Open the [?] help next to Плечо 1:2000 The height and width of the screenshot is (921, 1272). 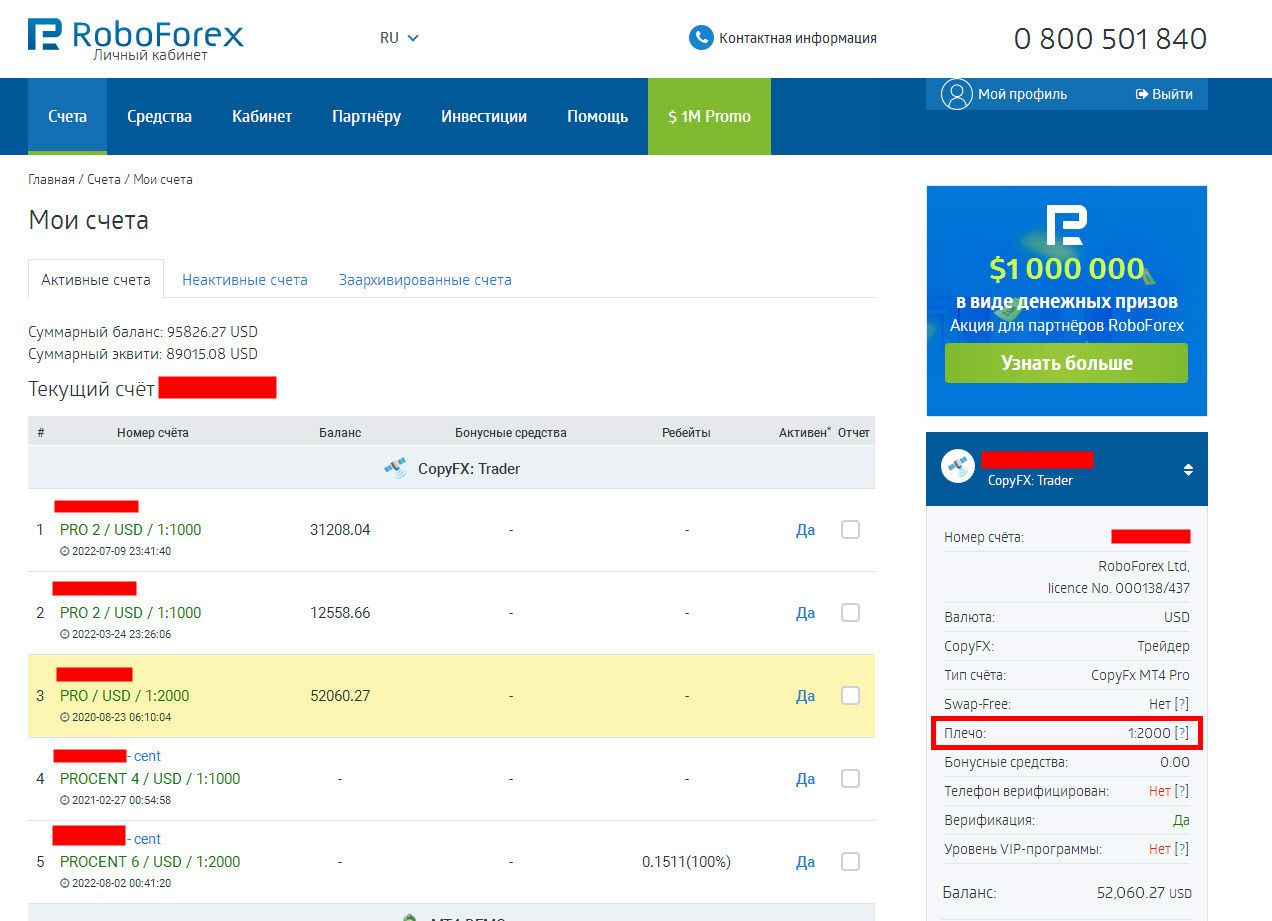point(1182,733)
